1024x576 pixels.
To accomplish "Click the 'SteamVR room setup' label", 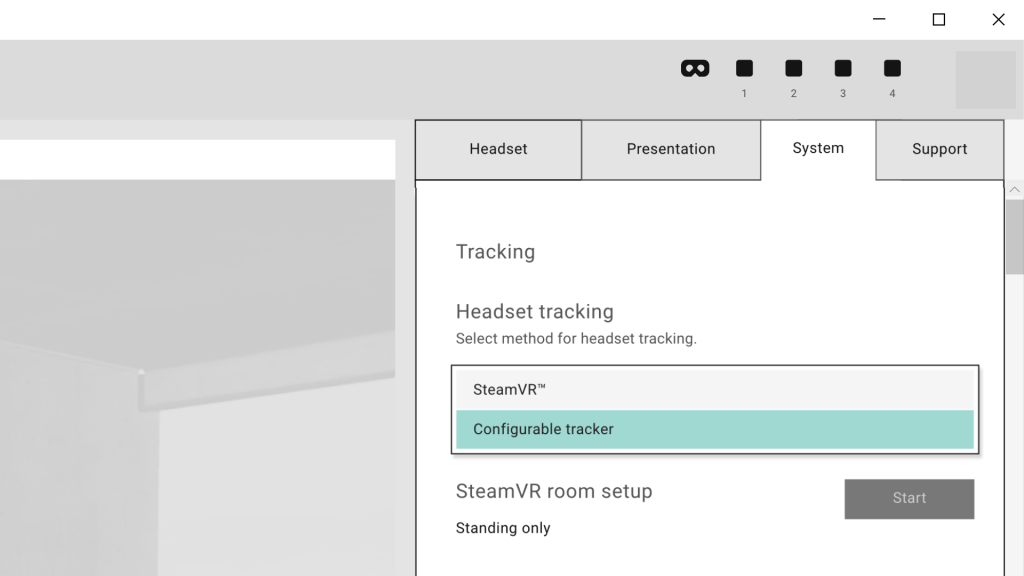I will point(554,491).
